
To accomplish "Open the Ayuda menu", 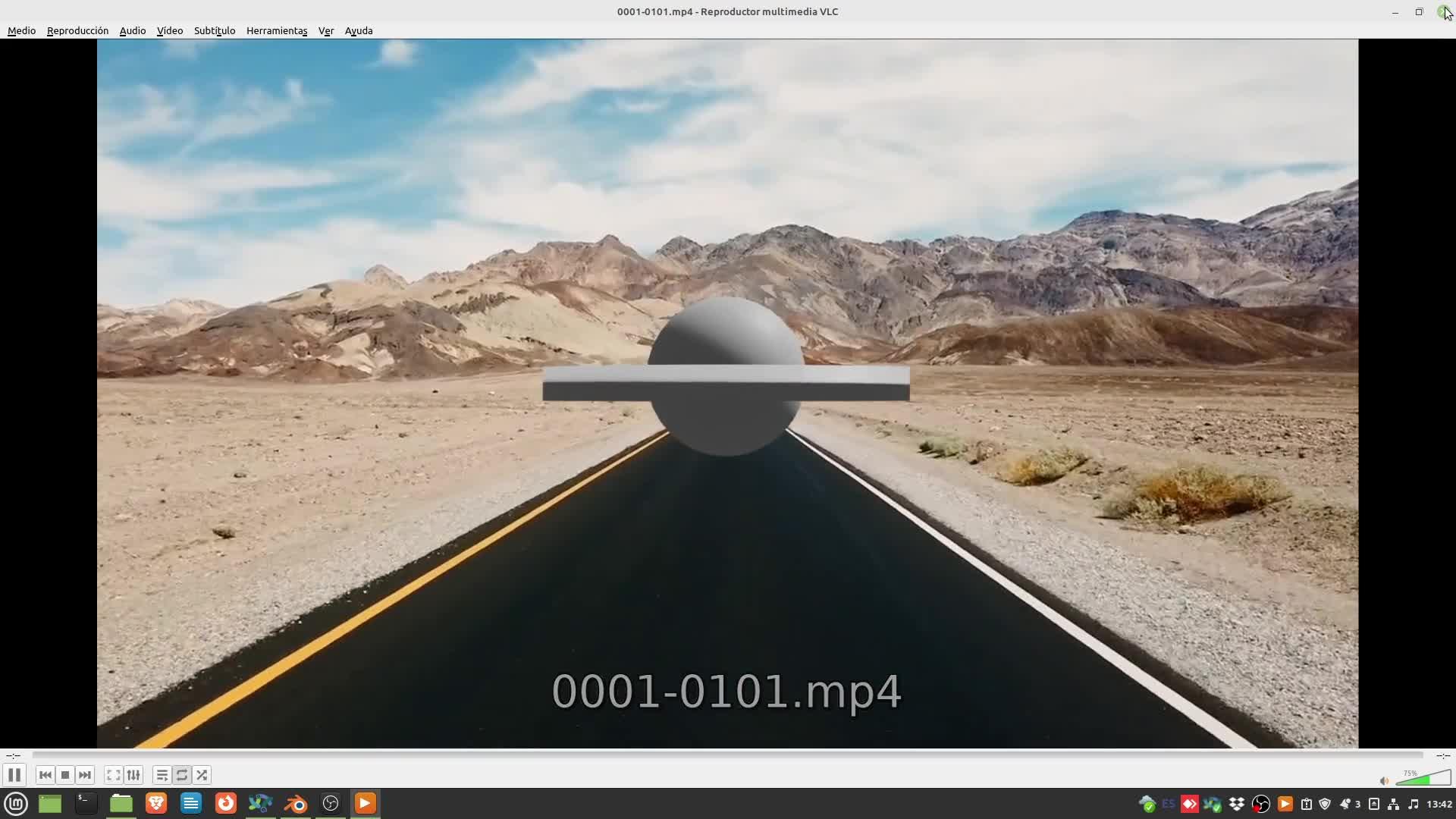I will [x=358, y=30].
